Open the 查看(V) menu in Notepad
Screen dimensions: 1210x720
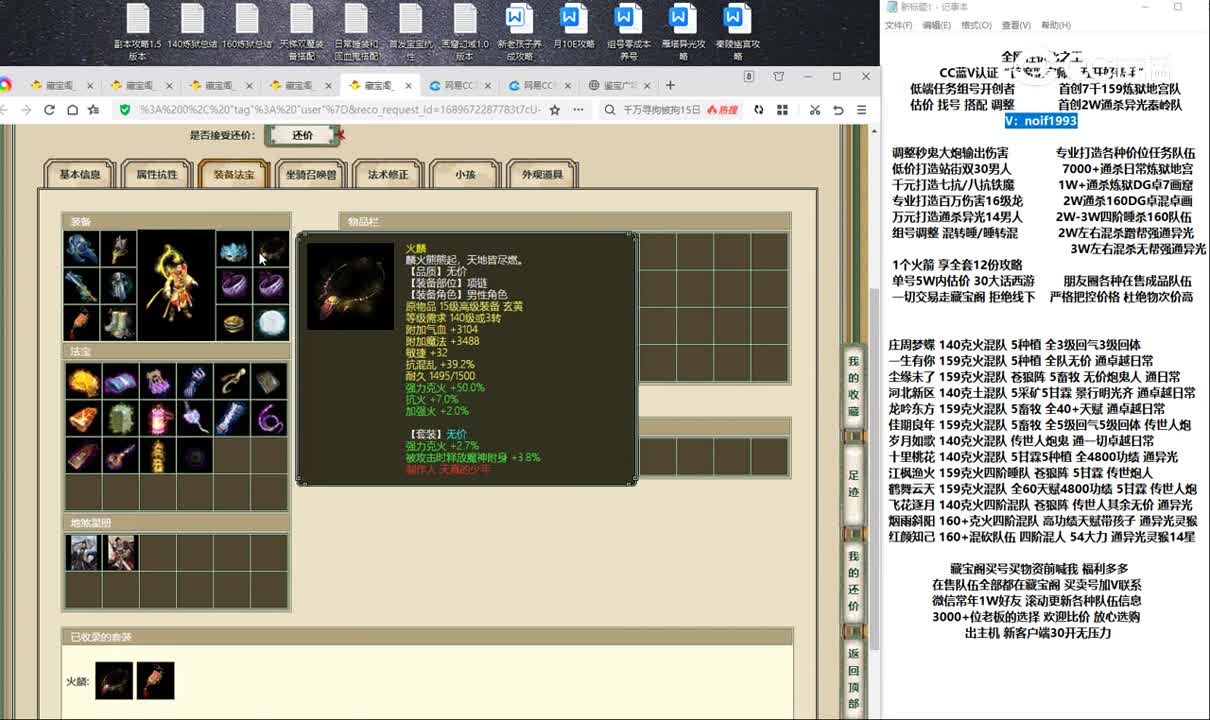(1016, 25)
